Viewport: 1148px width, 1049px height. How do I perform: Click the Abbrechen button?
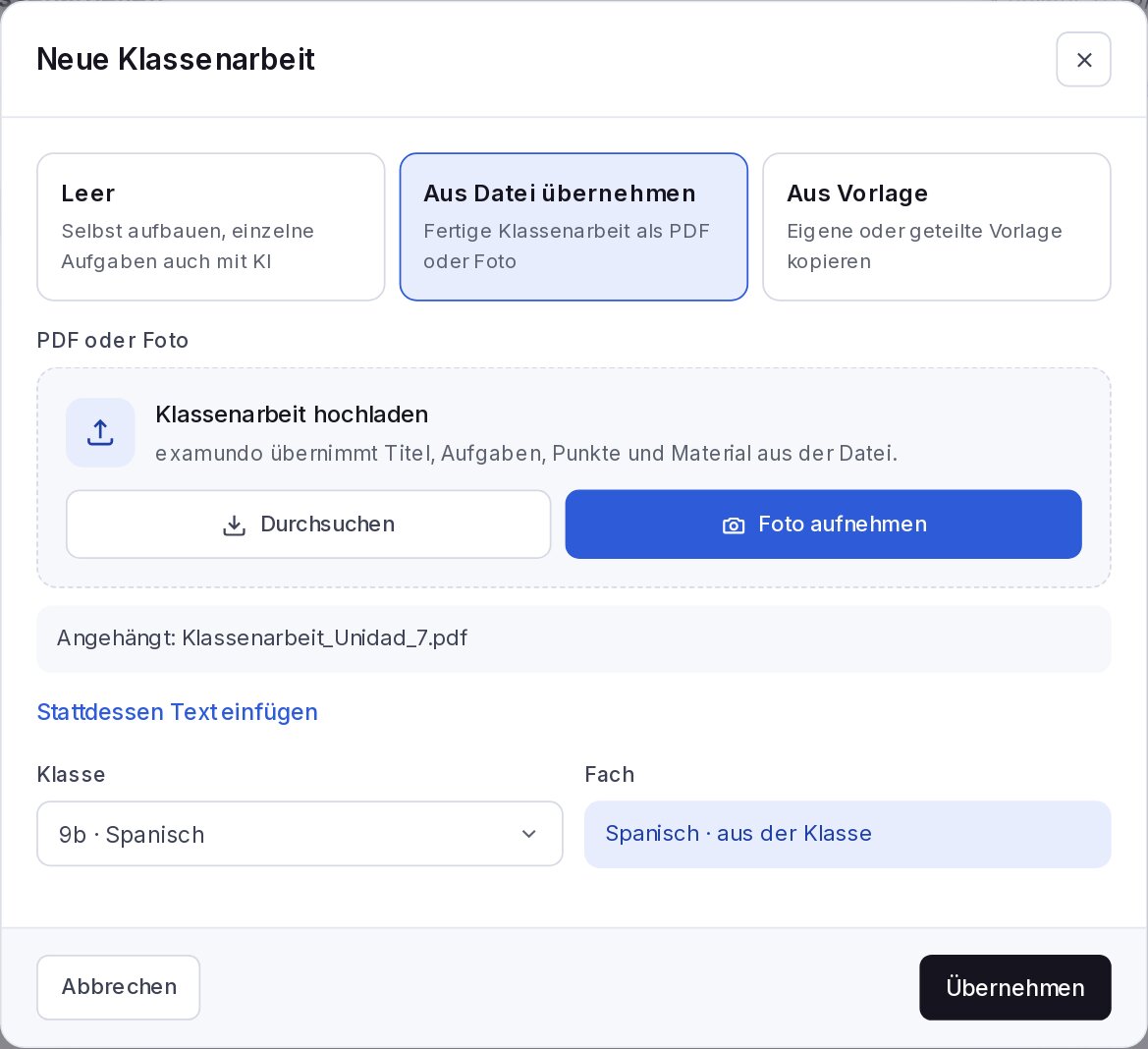click(119, 987)
